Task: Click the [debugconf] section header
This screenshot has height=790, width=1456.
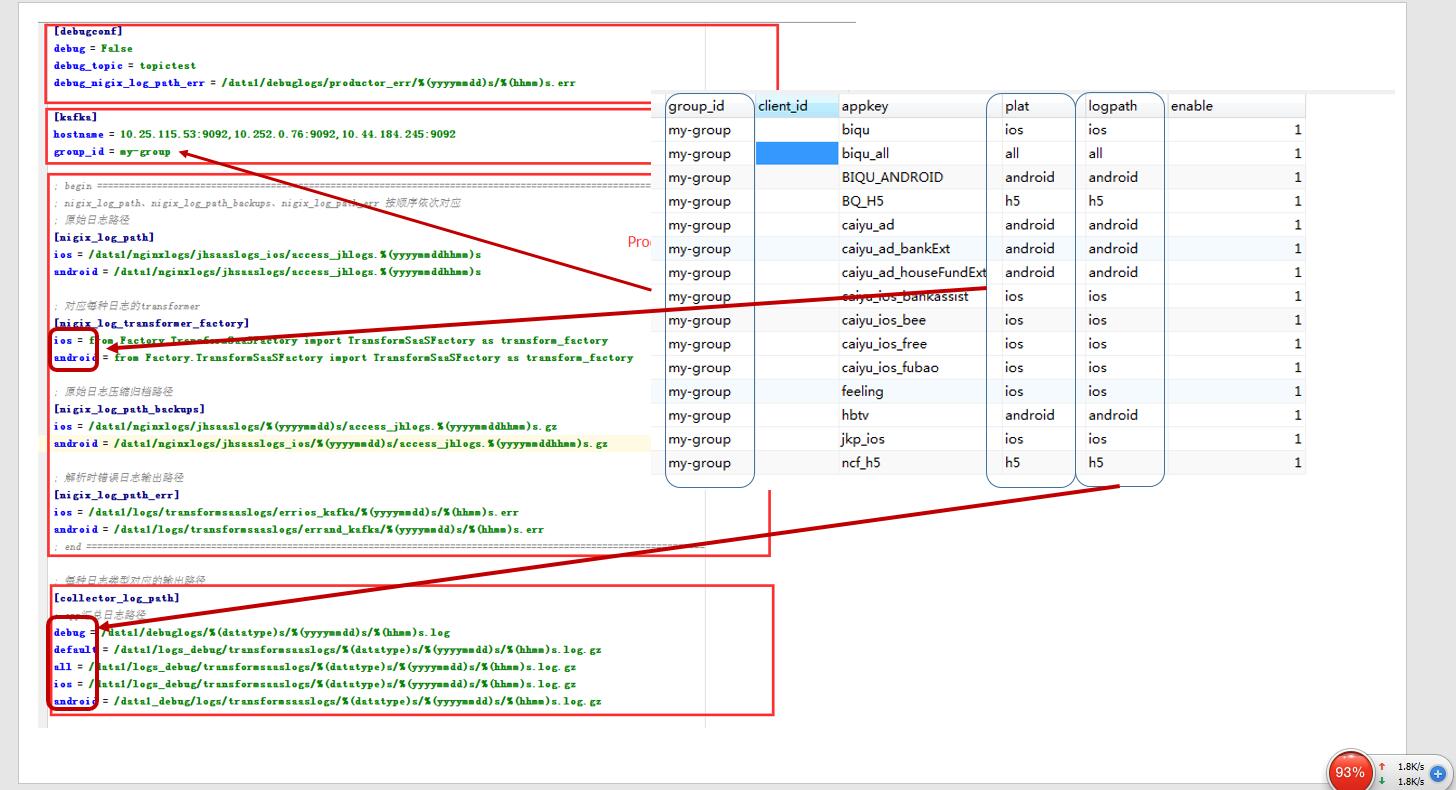Action: coord(88,32)
